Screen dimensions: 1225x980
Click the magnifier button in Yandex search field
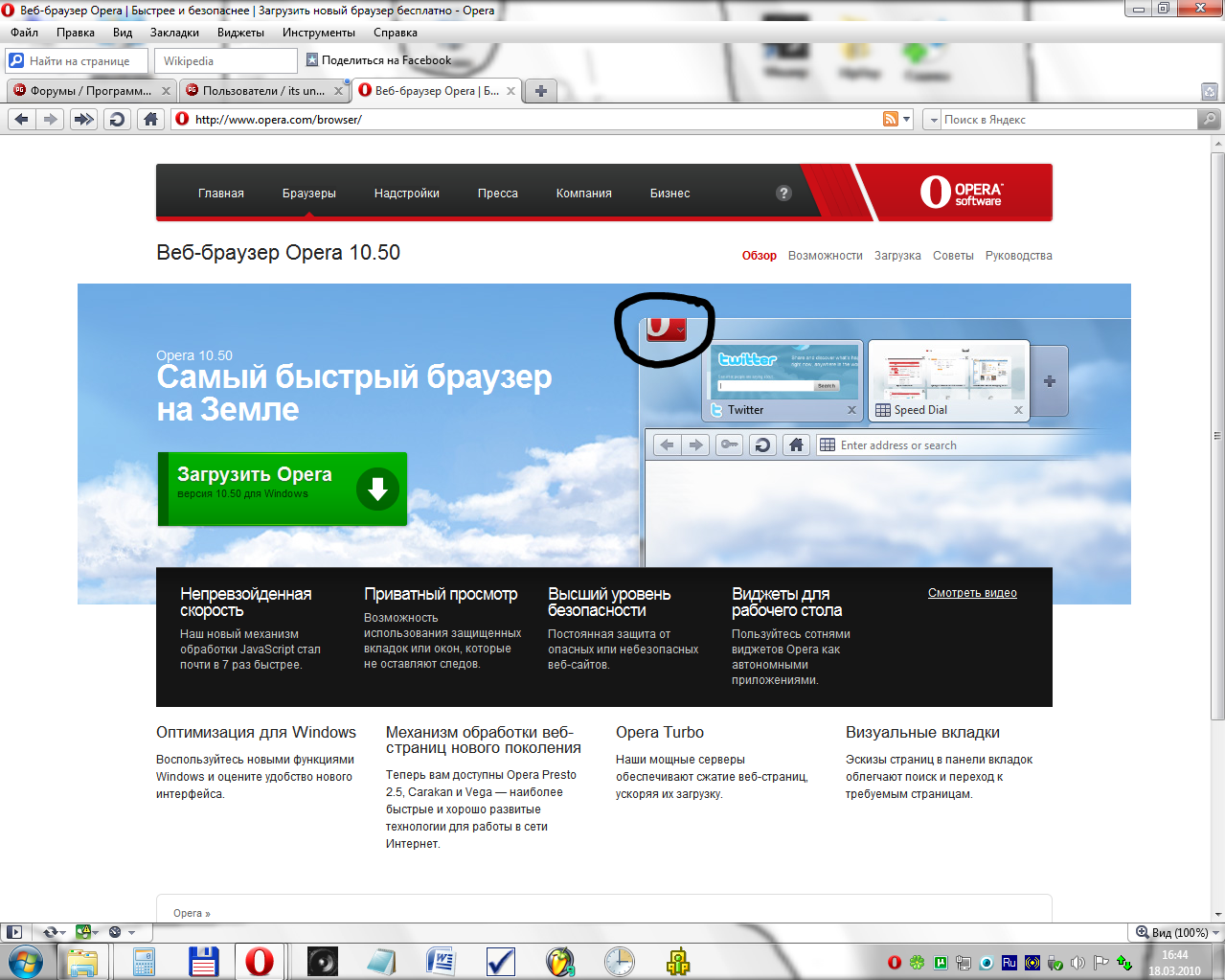pyautogui.click(x=1209, y=120)
